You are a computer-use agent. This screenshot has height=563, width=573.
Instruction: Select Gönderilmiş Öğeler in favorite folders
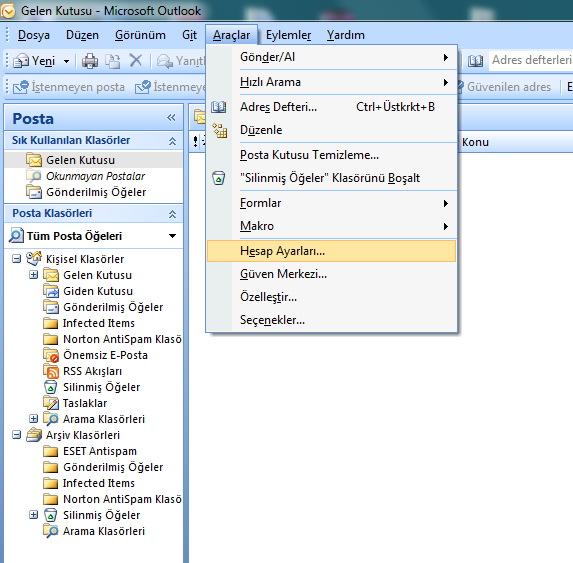[x=96, y=192]
